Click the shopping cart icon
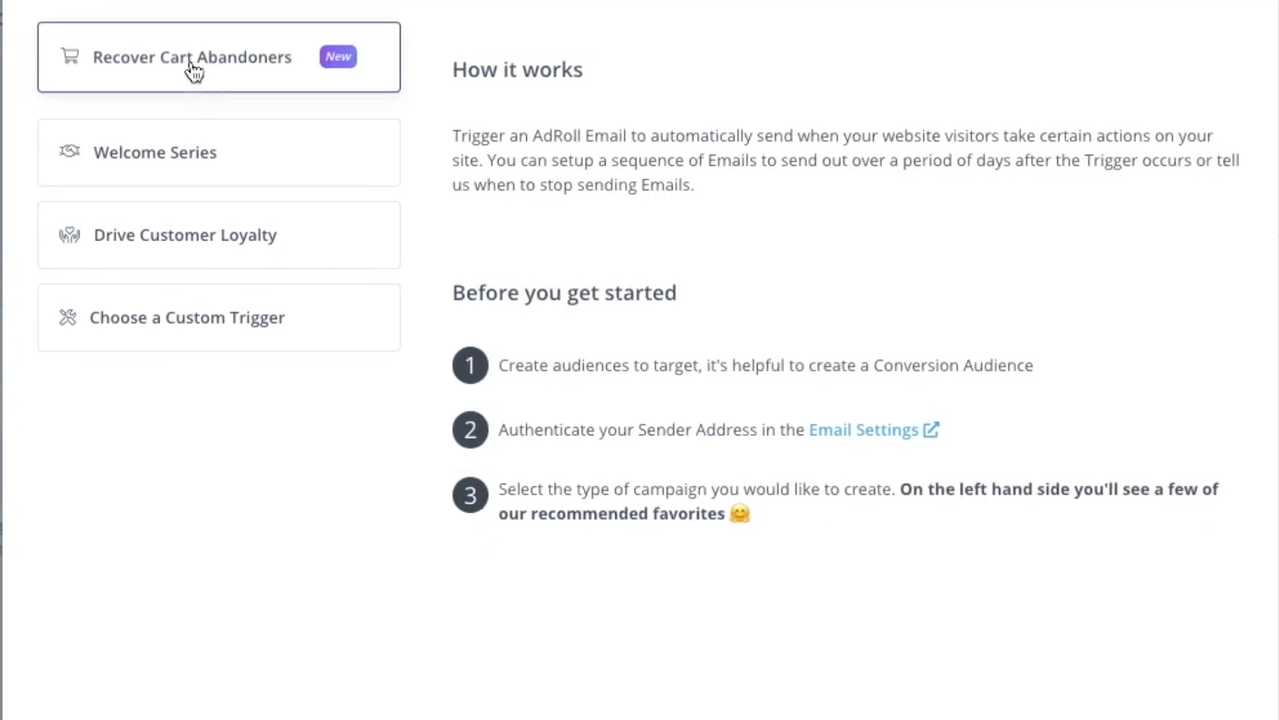 pyautogui.click(x=69, y=56)
